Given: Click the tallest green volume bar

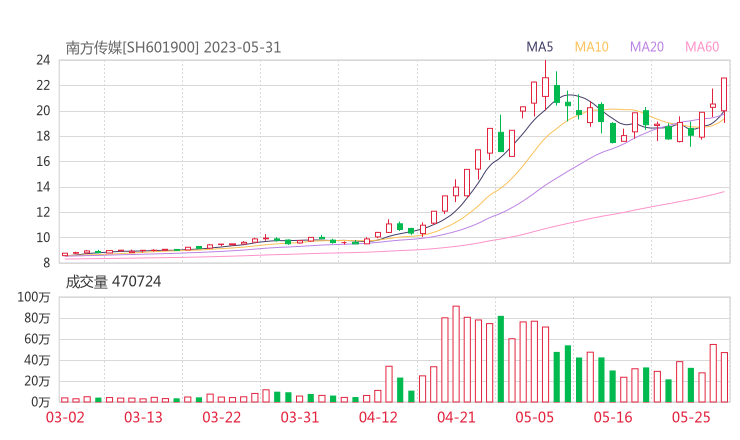Looking at the screenshot, I should (x=501, y=359).
